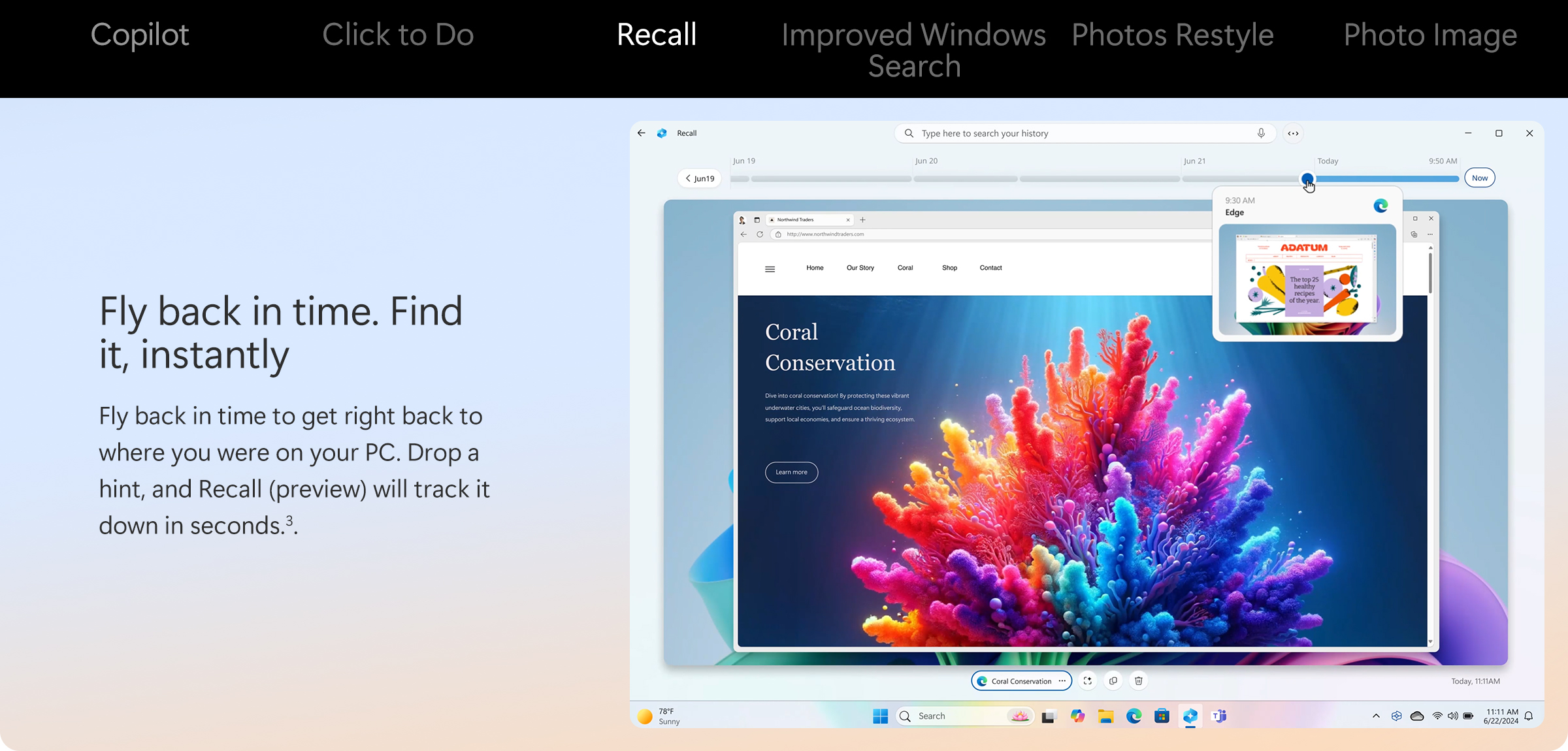Click the Recall app logo icon
The height and width of the screenshot is (751, 1568).
[662, 133]
